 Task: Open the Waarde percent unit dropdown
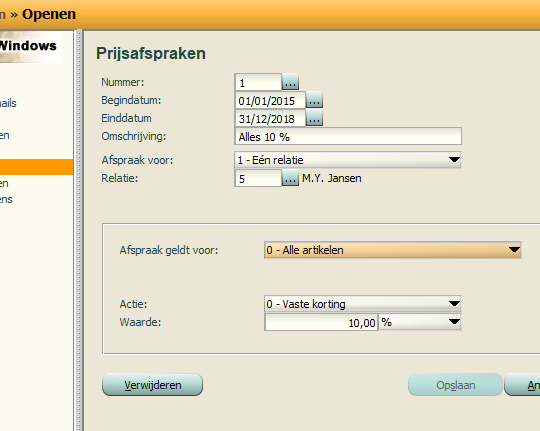pos(420,322)
